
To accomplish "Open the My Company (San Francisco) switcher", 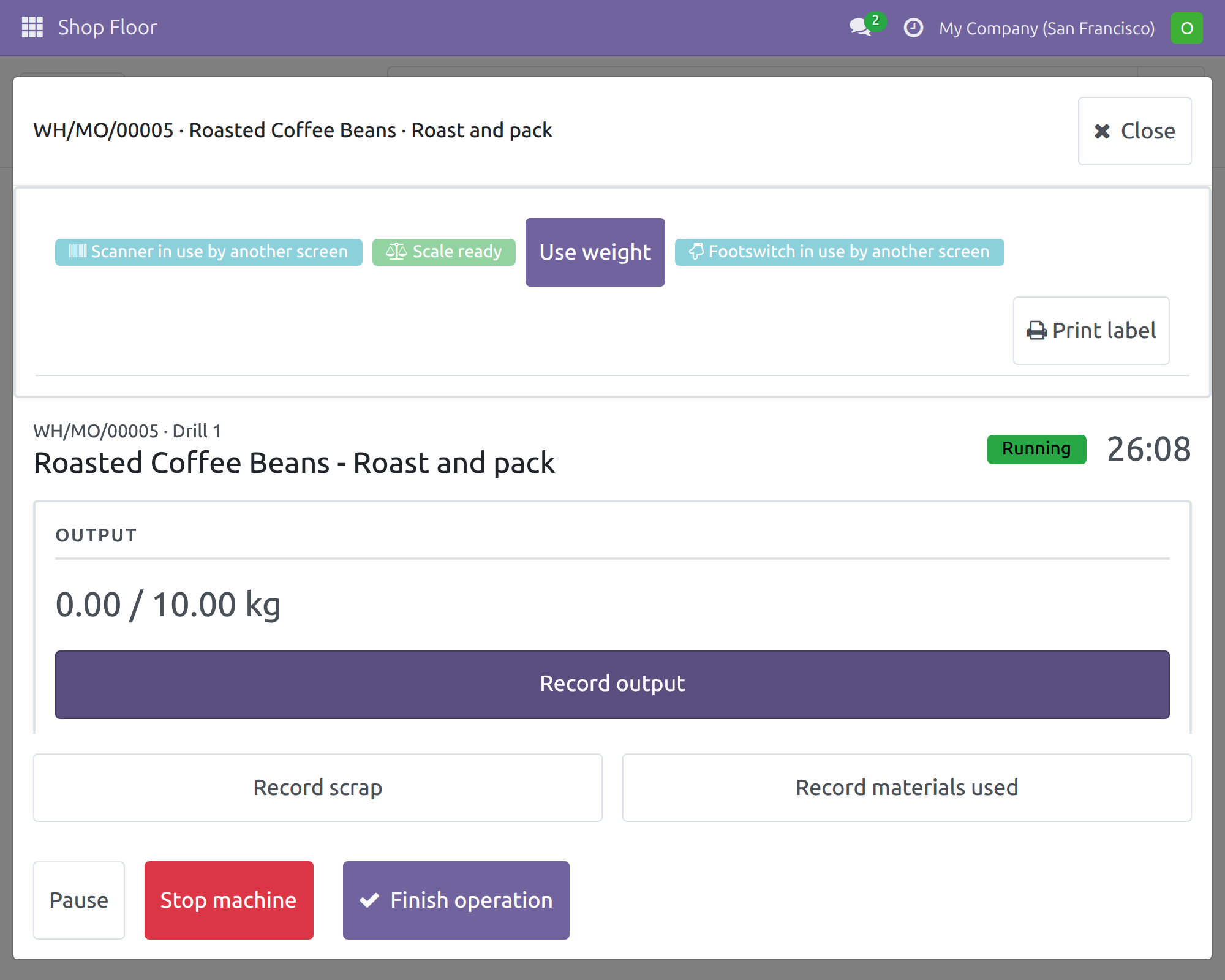I will [1047, 28].
